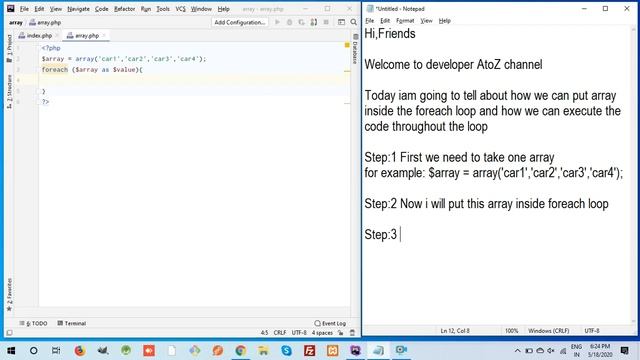The image size is (640, 360).
Task: Click the Debug bug icon in PhpStorm toolbar
Action: (289, 22)
